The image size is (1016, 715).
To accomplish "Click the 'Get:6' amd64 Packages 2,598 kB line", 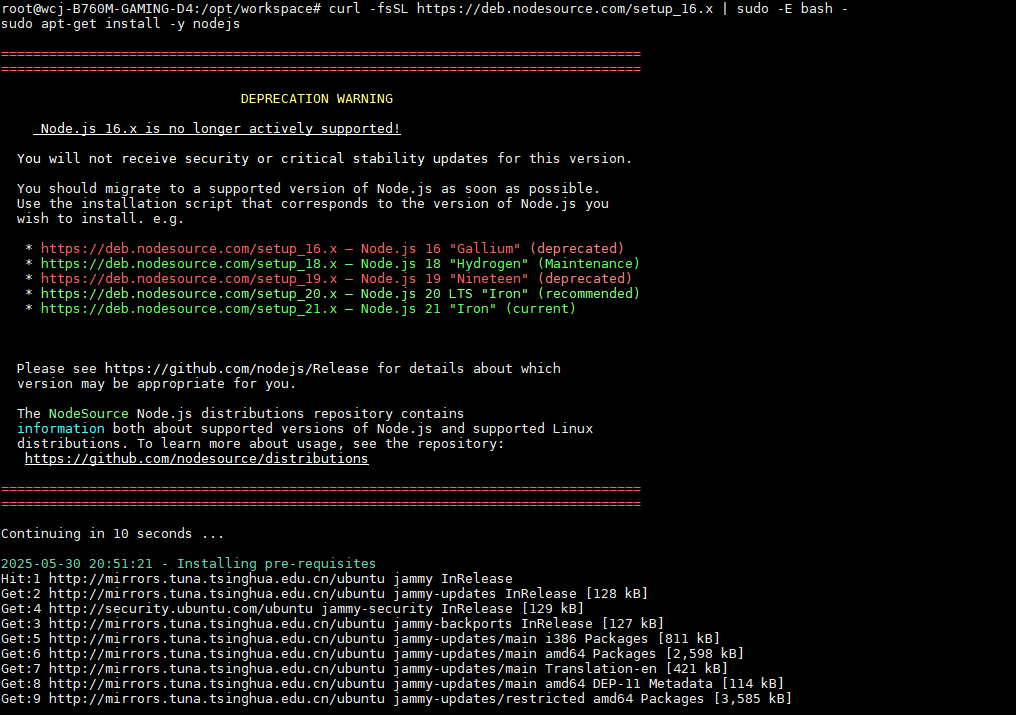I will 372,653.
